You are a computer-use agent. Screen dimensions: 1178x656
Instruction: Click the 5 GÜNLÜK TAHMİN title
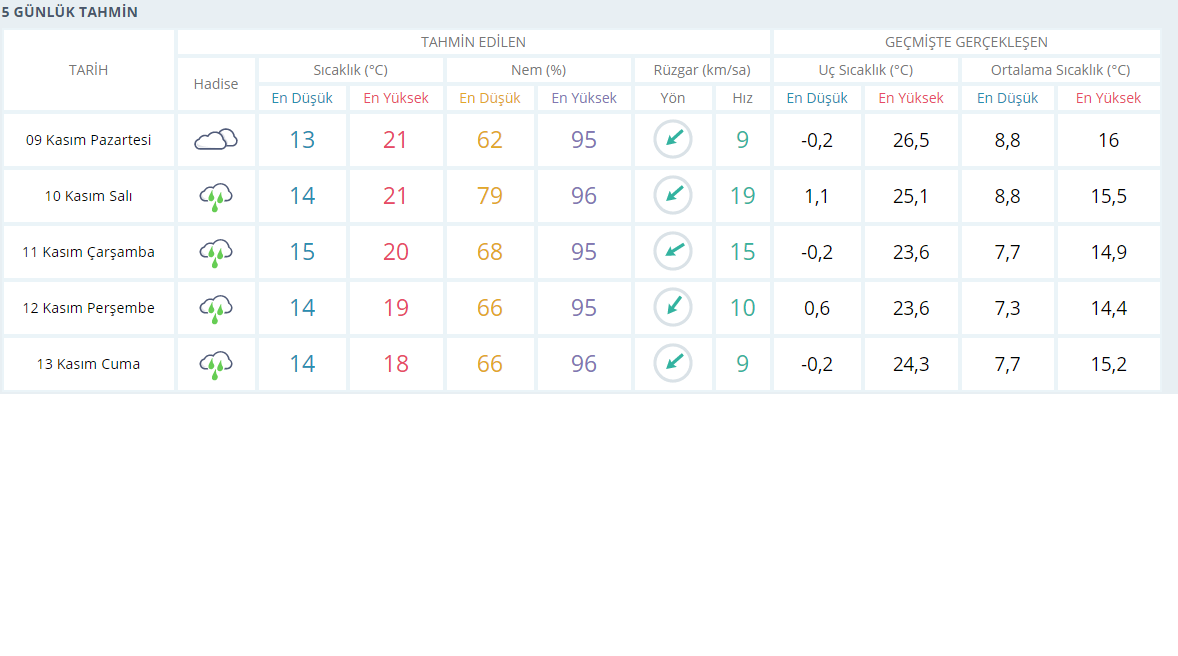(70, 12)
